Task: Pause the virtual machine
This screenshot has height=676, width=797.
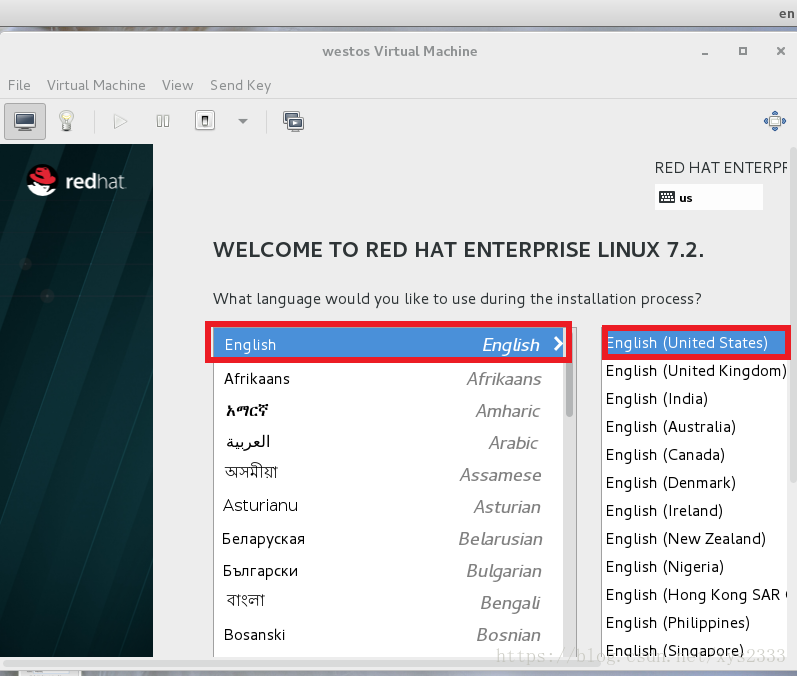Action: 163,121
